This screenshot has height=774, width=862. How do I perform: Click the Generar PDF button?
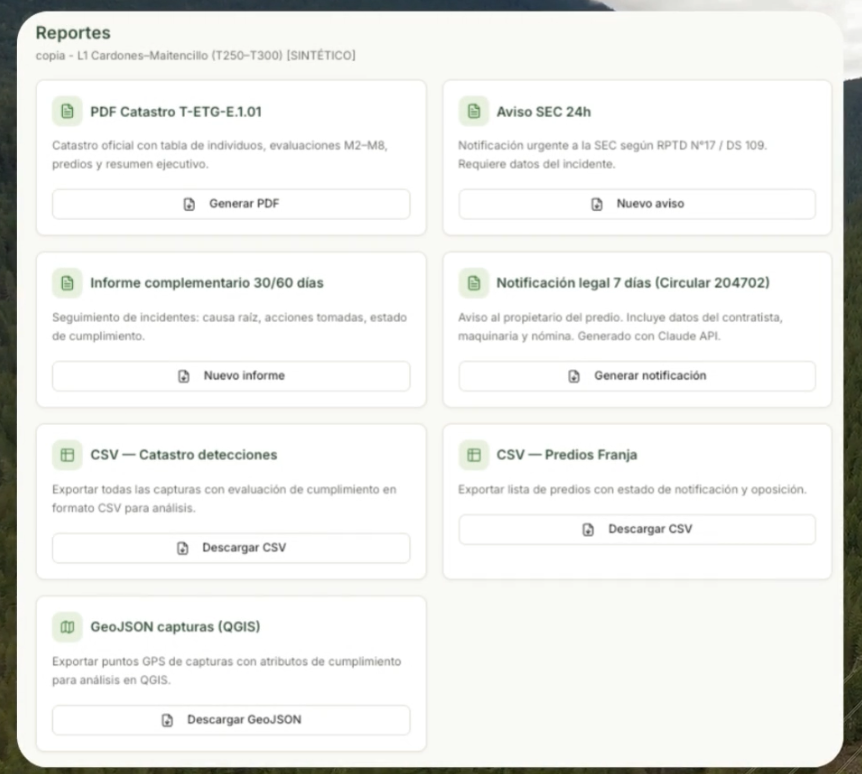click(231, 204)
